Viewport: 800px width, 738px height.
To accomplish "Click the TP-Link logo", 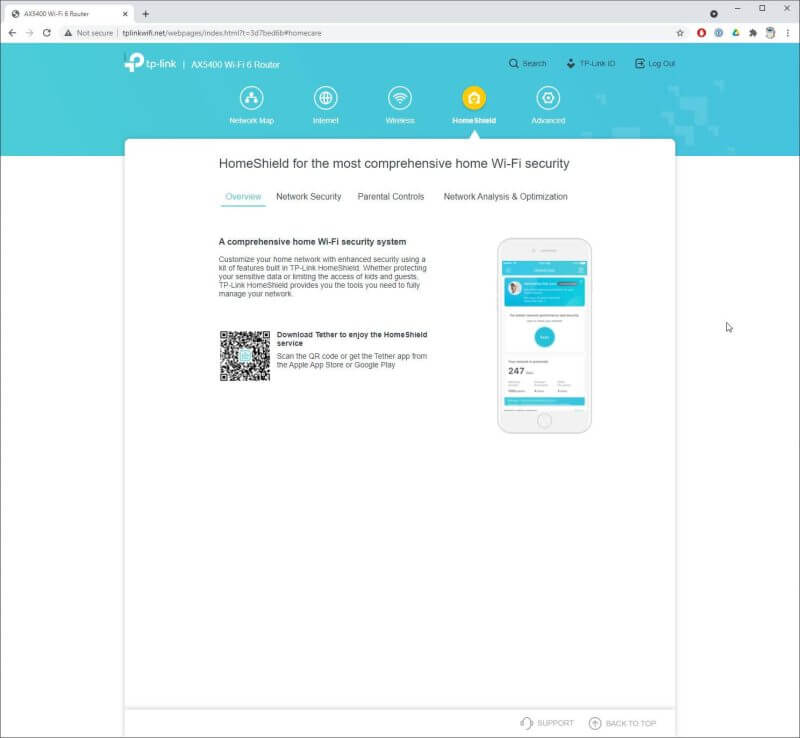I will 150,63.
